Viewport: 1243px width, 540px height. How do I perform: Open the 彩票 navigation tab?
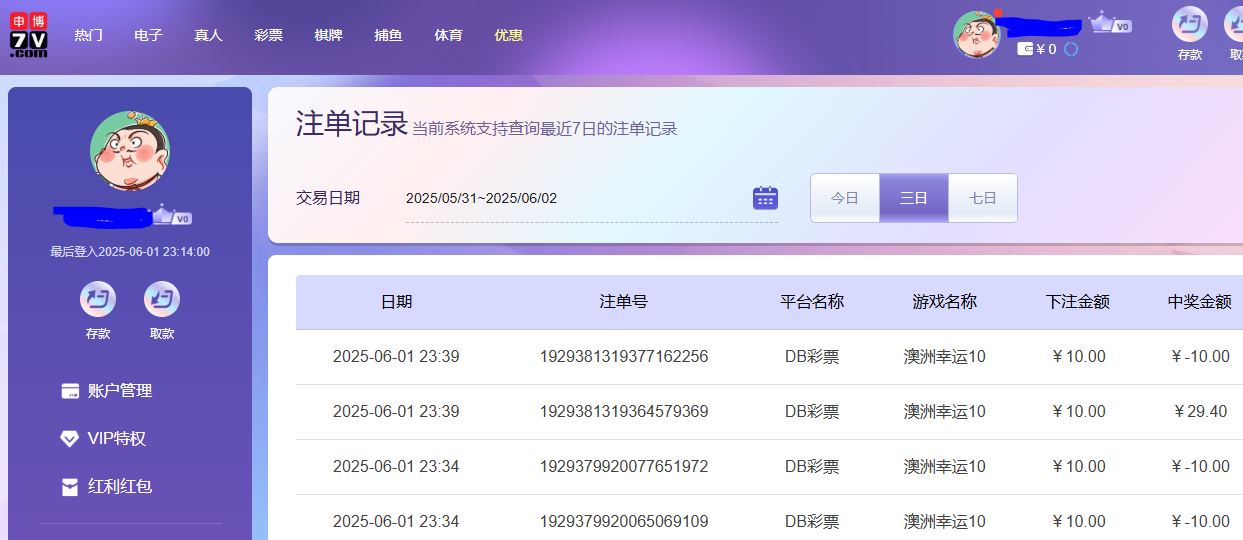pos(268,35)
